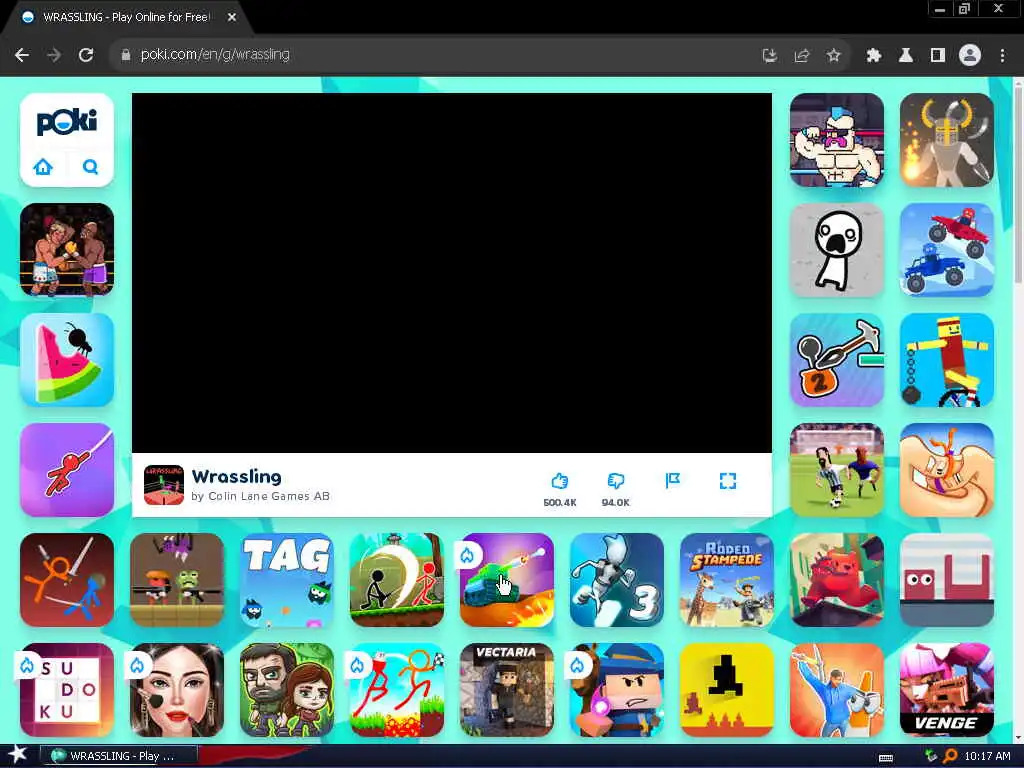Screen dimensions: 1024x768
Task: Click the black Wrassling game canvas
Action: point(452,273)
